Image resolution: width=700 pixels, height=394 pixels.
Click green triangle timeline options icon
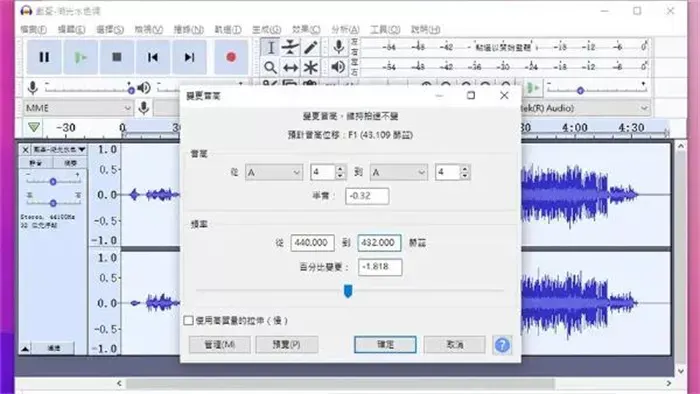point(34,128)
